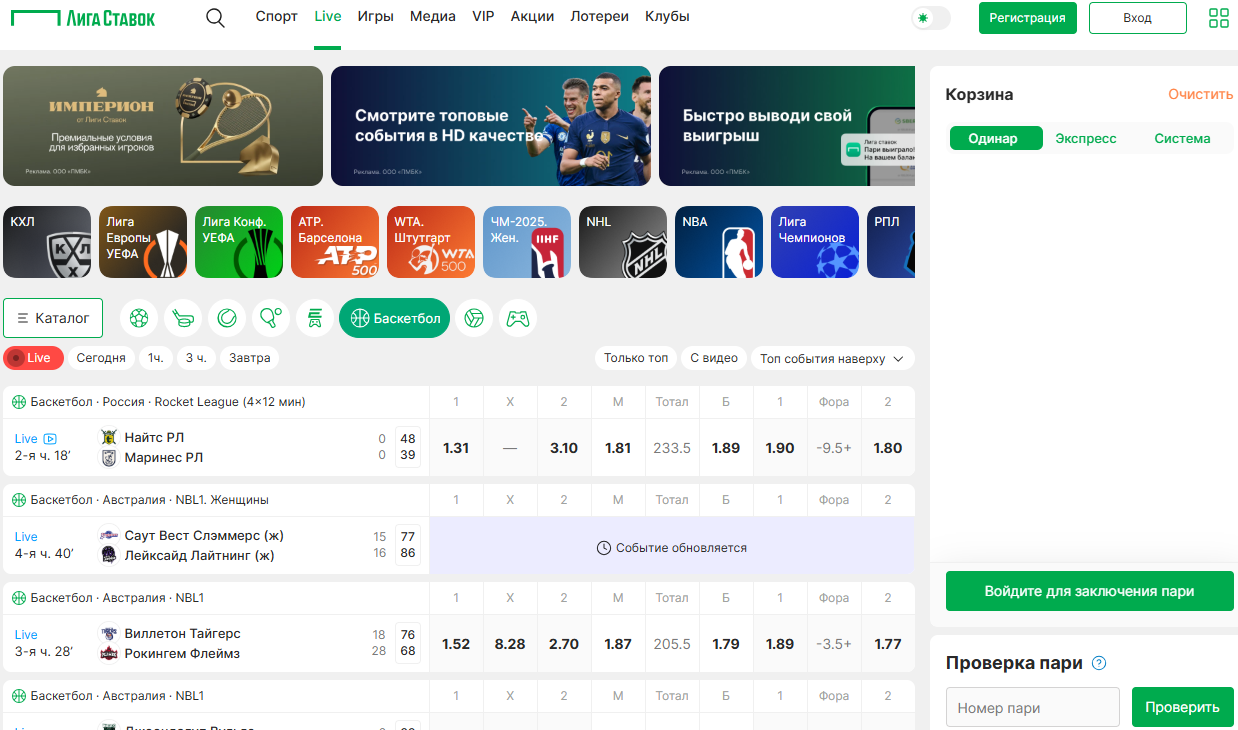Open the NBA league tile

click(719, 242)
